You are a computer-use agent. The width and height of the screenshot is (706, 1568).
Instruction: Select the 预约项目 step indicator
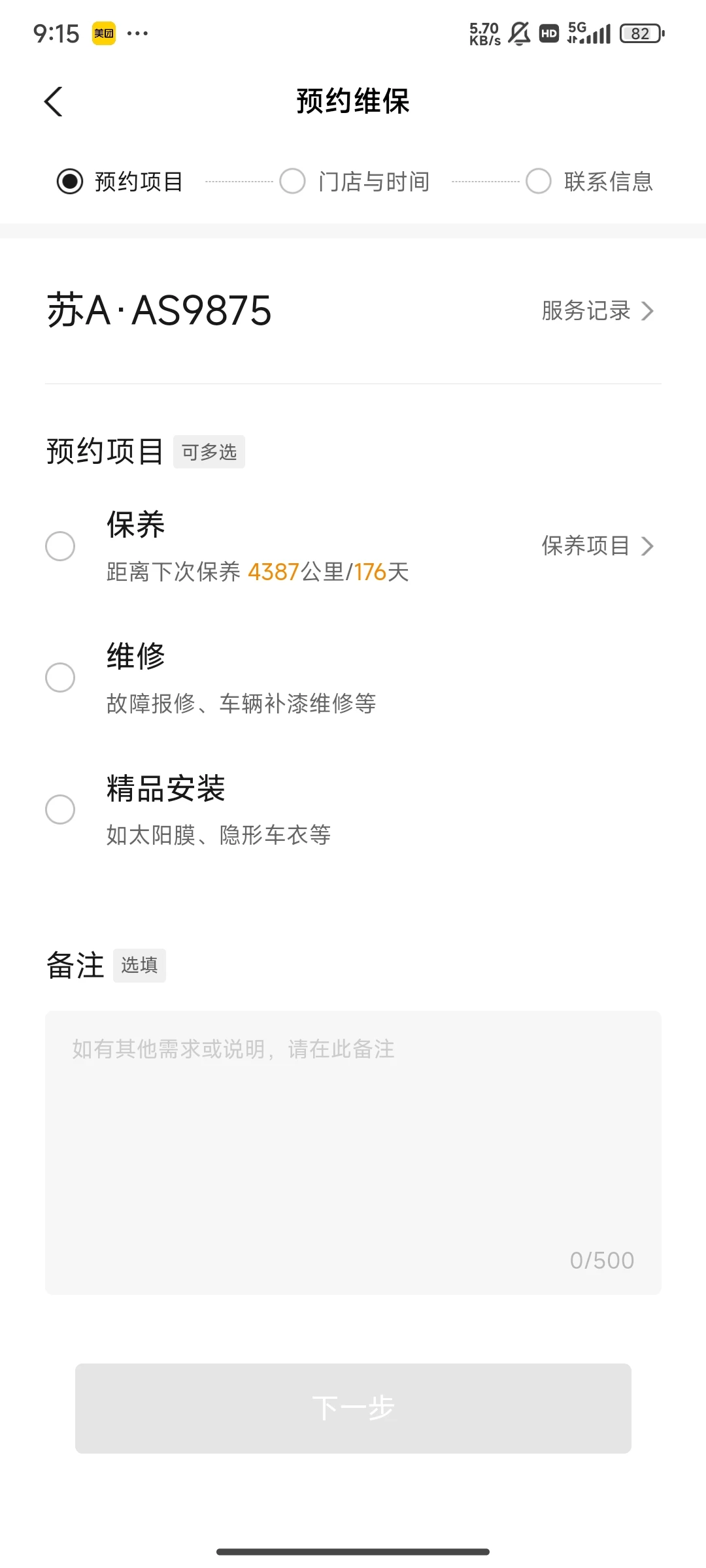click(x=70, y=182)
